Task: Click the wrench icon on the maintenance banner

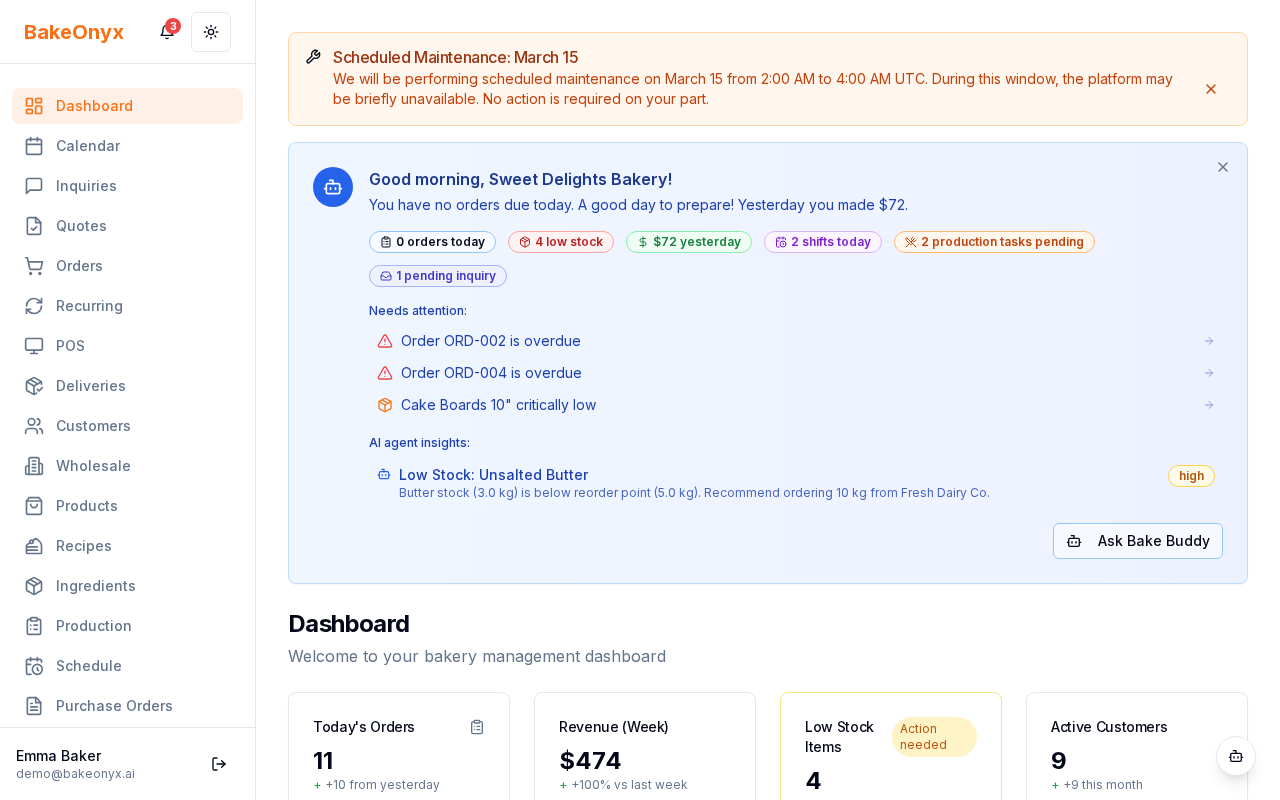Action: (x=313, y=57)
